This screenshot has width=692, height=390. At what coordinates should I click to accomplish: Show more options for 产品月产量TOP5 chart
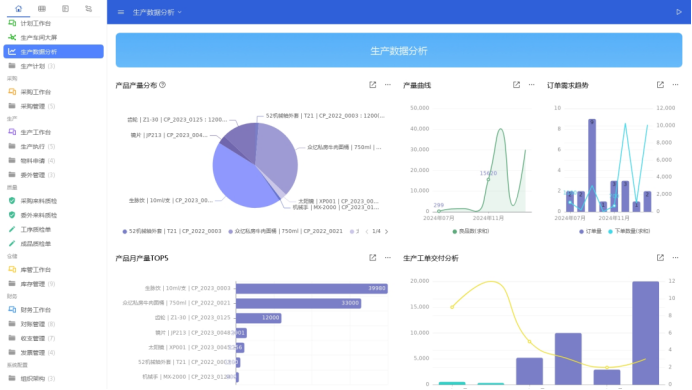click(x=387, y=258)
